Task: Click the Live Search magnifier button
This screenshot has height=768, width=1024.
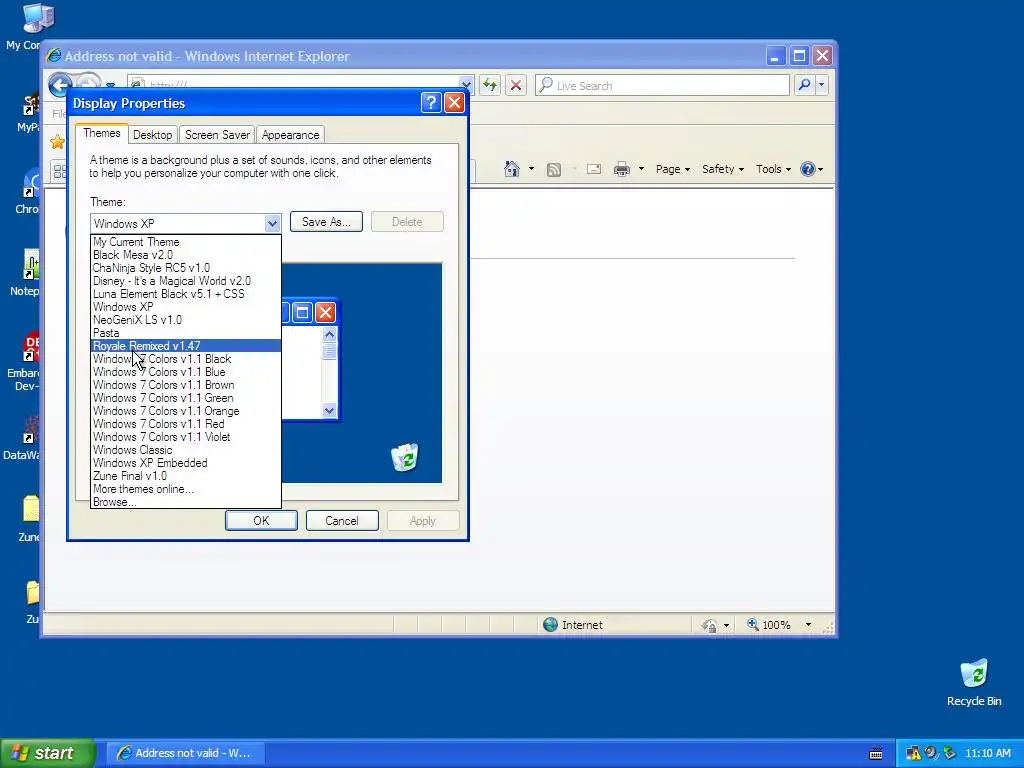Action: tap(805, 85)
